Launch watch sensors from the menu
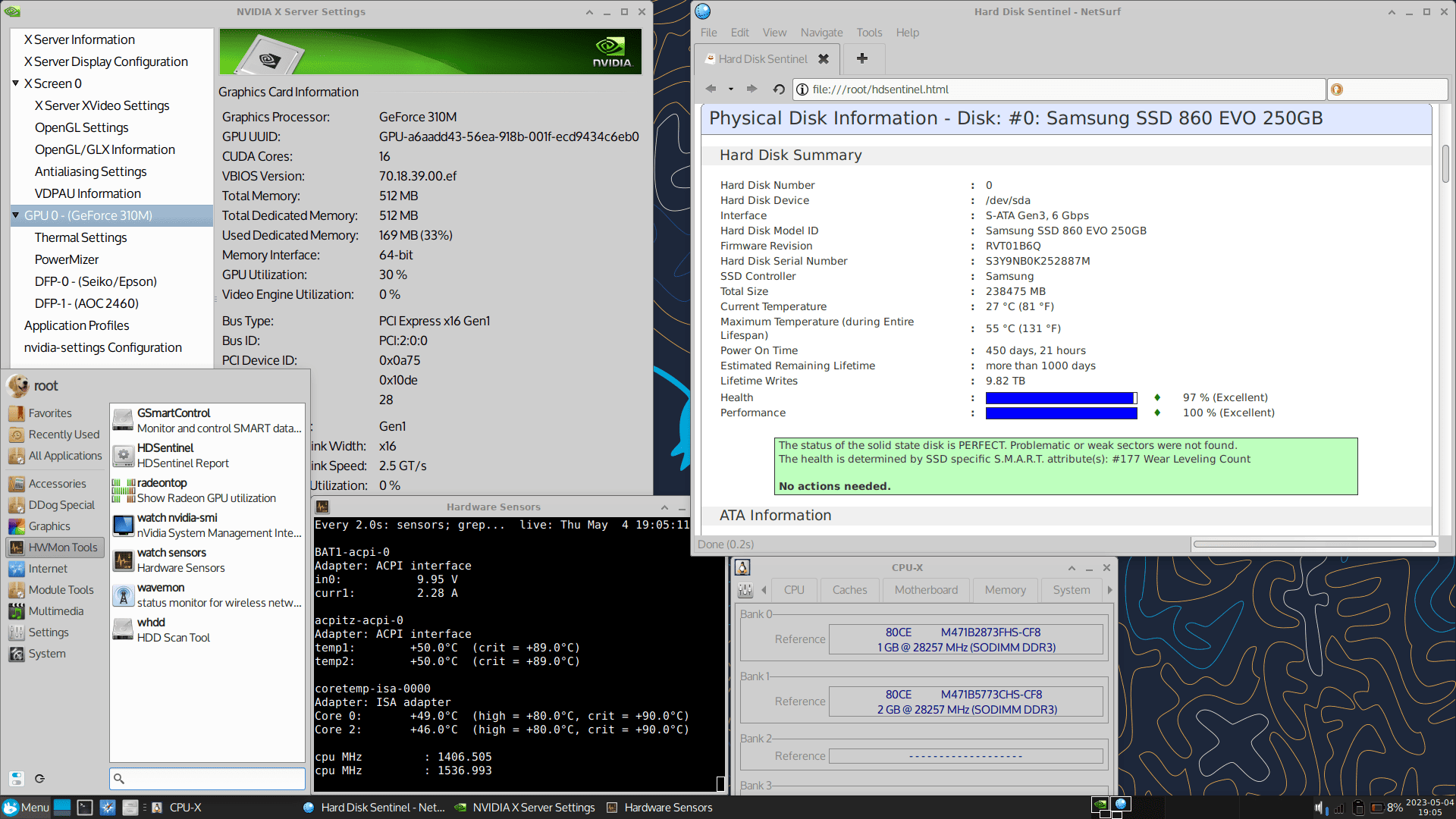Screen dimensions: 1456x819 point(207,560)
